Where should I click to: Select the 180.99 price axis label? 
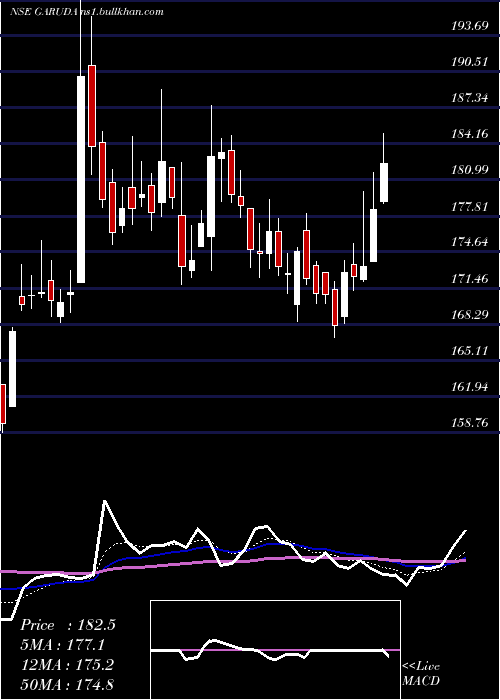click(x=470, y=170)
